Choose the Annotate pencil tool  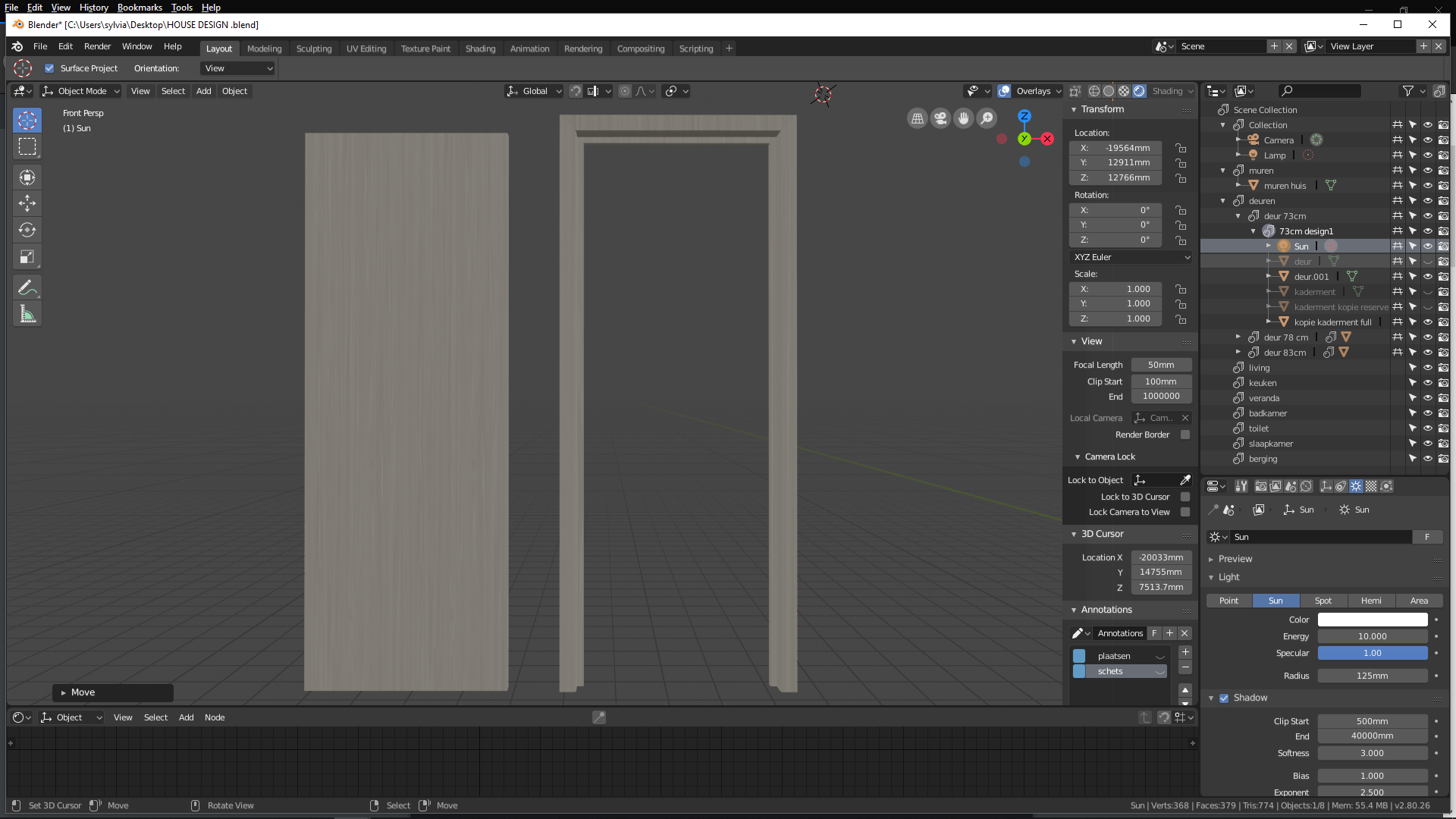pos(27,287)
